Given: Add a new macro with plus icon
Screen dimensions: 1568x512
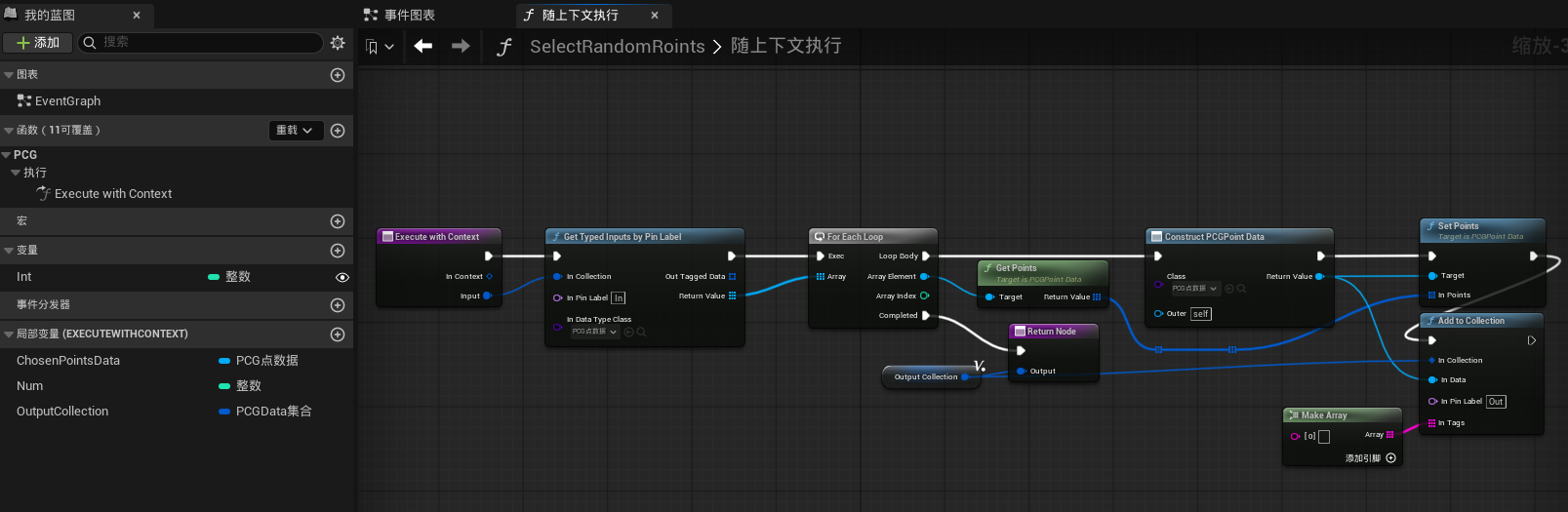Looking at the screenshot, I should (338, 221).
